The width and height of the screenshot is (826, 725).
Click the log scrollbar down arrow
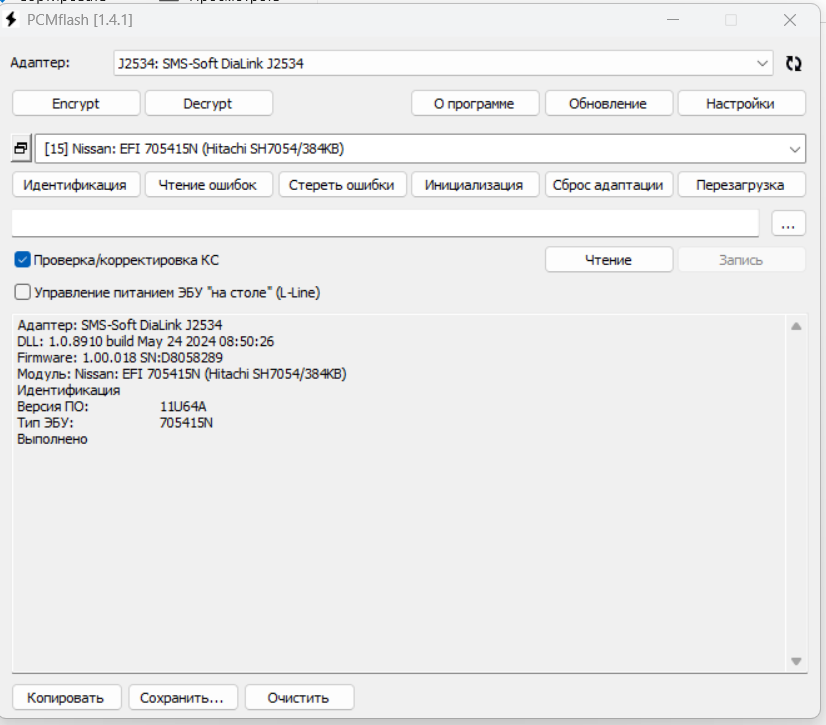[796, 661]
